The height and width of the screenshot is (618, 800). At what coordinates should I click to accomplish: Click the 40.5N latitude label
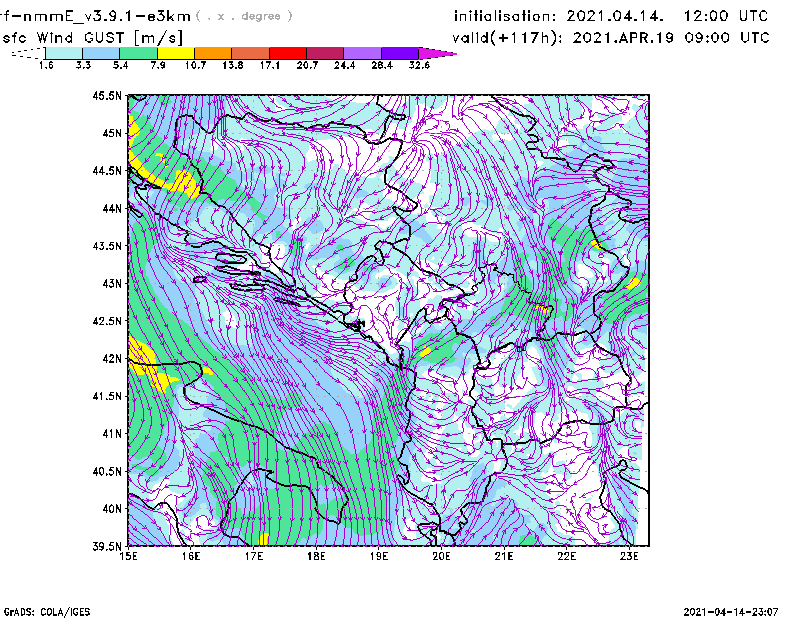coord(107,472)
